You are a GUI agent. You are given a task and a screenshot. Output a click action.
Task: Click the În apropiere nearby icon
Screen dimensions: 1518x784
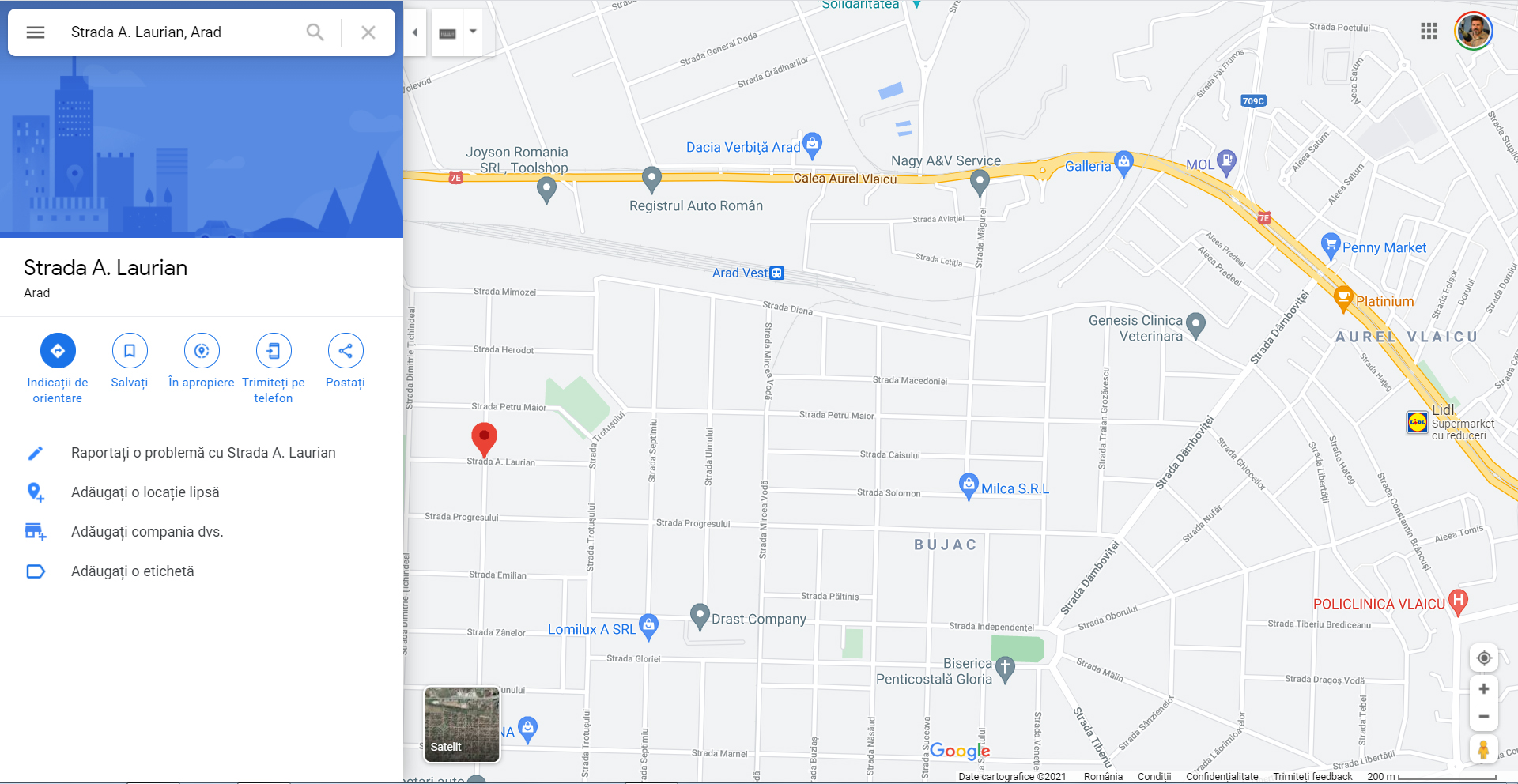[x=202, y=351]
